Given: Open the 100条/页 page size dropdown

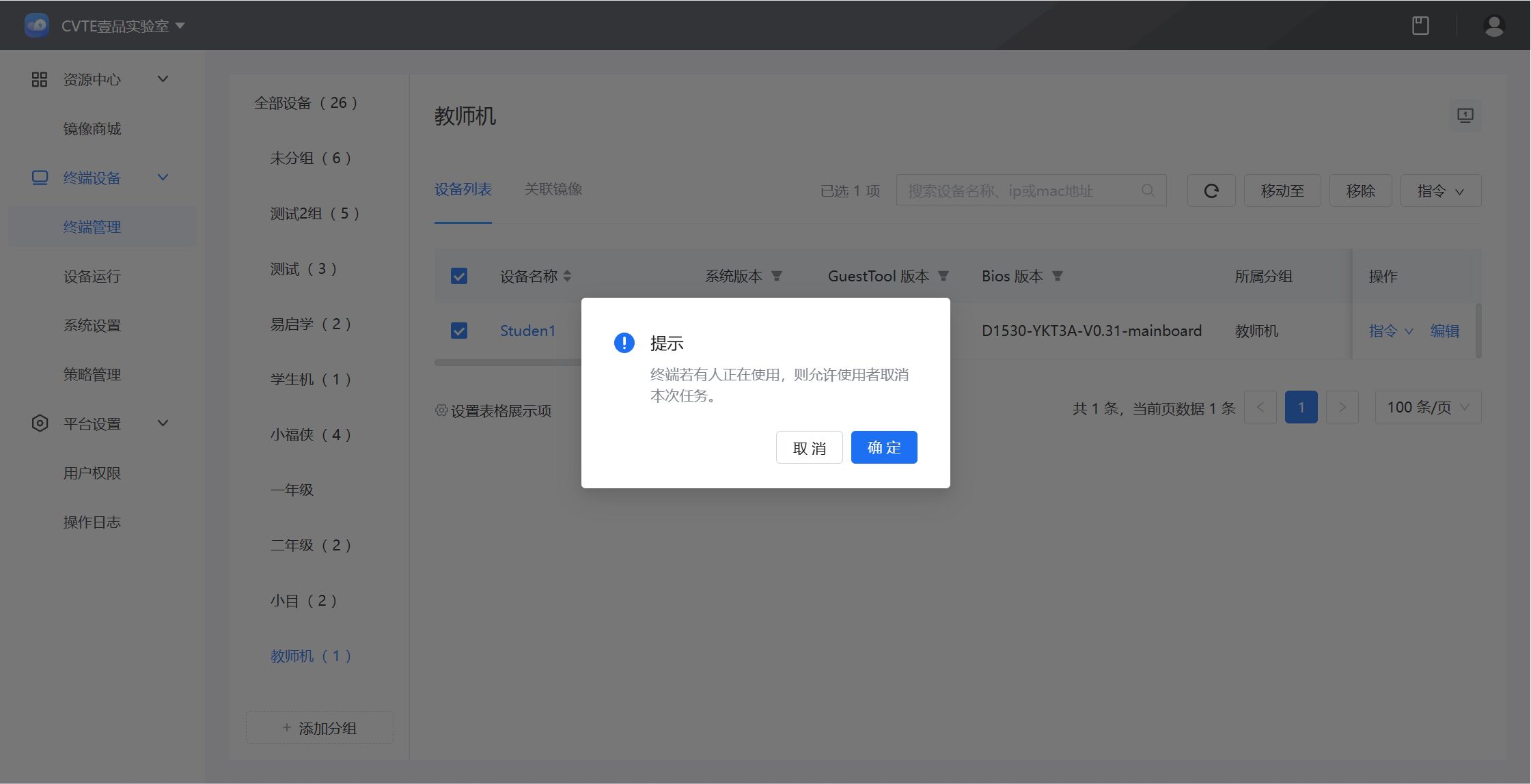Looking at the screenshot, I should [x=1428, y=406].
